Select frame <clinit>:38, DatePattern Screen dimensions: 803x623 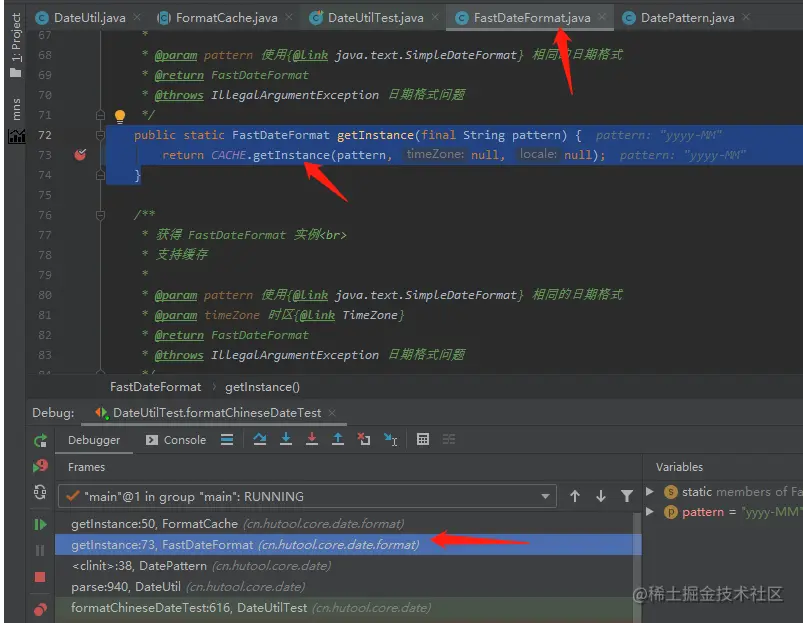(344, 566)
